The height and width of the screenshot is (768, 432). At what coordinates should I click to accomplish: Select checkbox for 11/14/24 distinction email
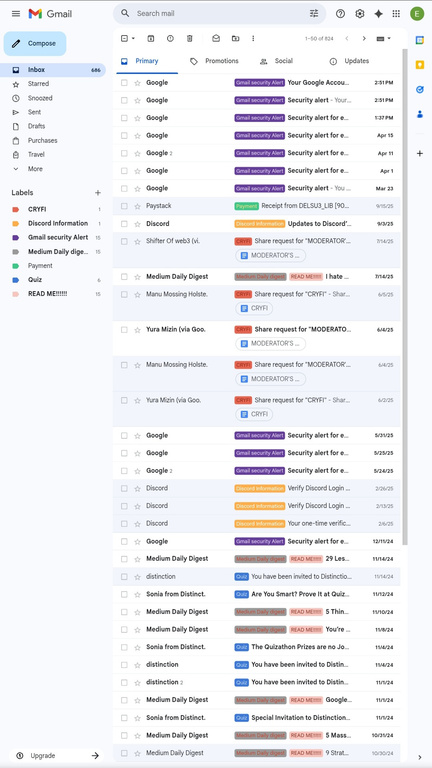[124, 576]
